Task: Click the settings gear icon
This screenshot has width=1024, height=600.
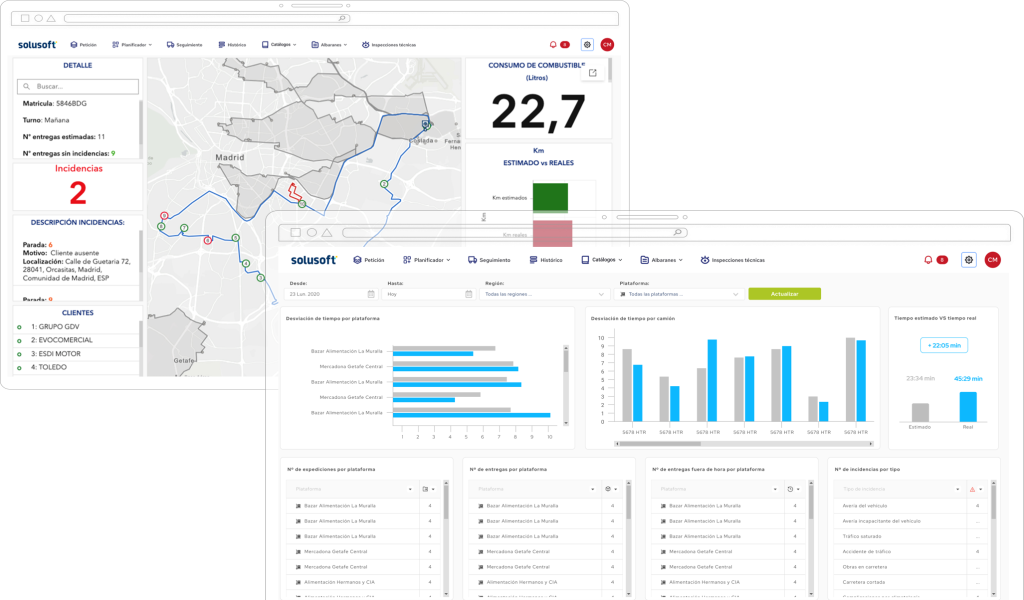Action: coord(968,259)
